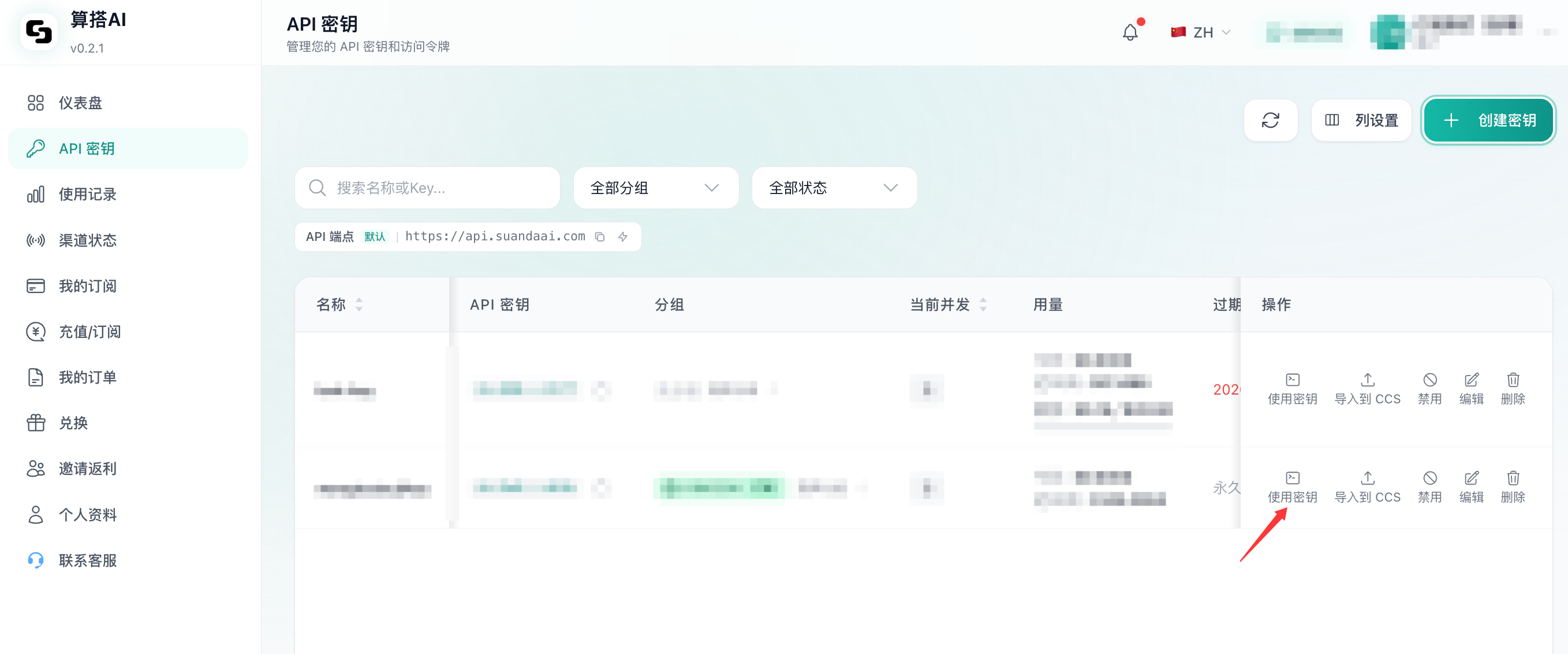Open 个人资料 in the sidebar

click(x=128, y=515)
